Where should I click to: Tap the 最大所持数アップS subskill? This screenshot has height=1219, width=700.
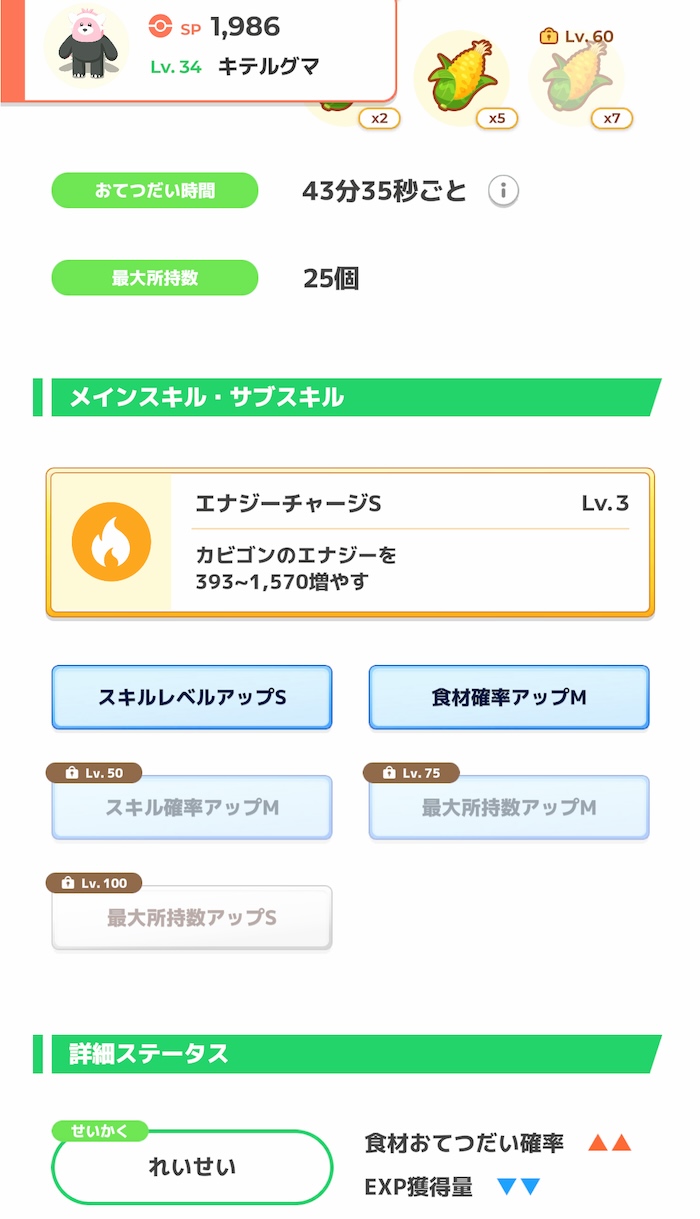(191, 917)
